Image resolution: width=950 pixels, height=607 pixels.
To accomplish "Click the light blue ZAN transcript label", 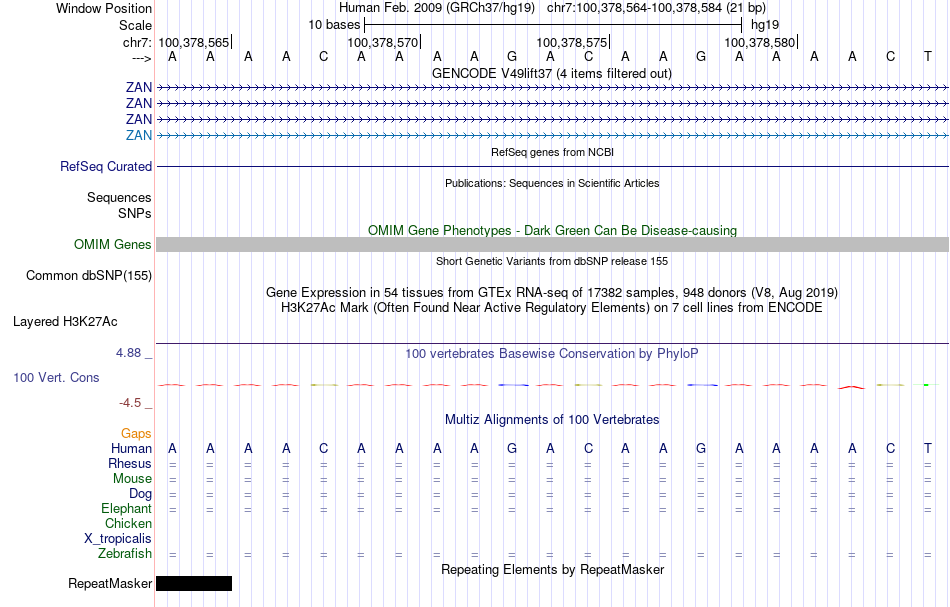I will tap(139, 135).
